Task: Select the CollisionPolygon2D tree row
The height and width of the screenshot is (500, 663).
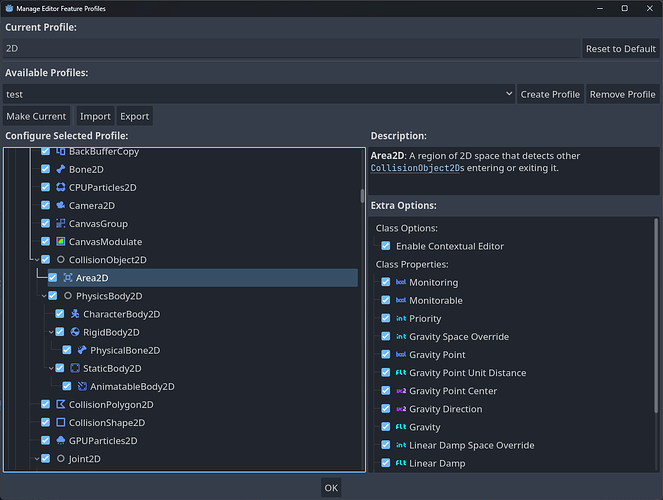Action: 199,404
